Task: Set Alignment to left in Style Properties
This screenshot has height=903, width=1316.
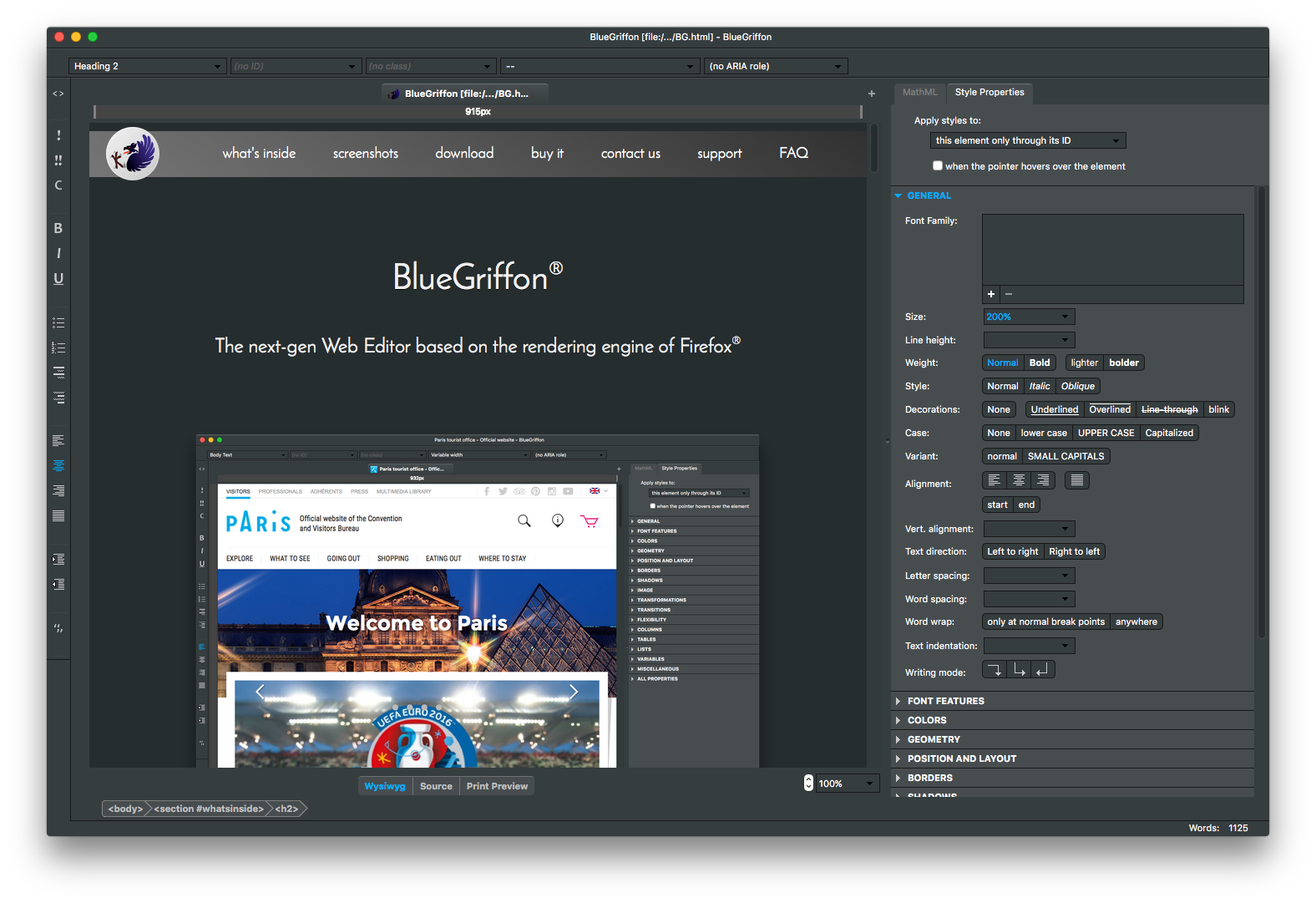Action: (x=994, y=480)
